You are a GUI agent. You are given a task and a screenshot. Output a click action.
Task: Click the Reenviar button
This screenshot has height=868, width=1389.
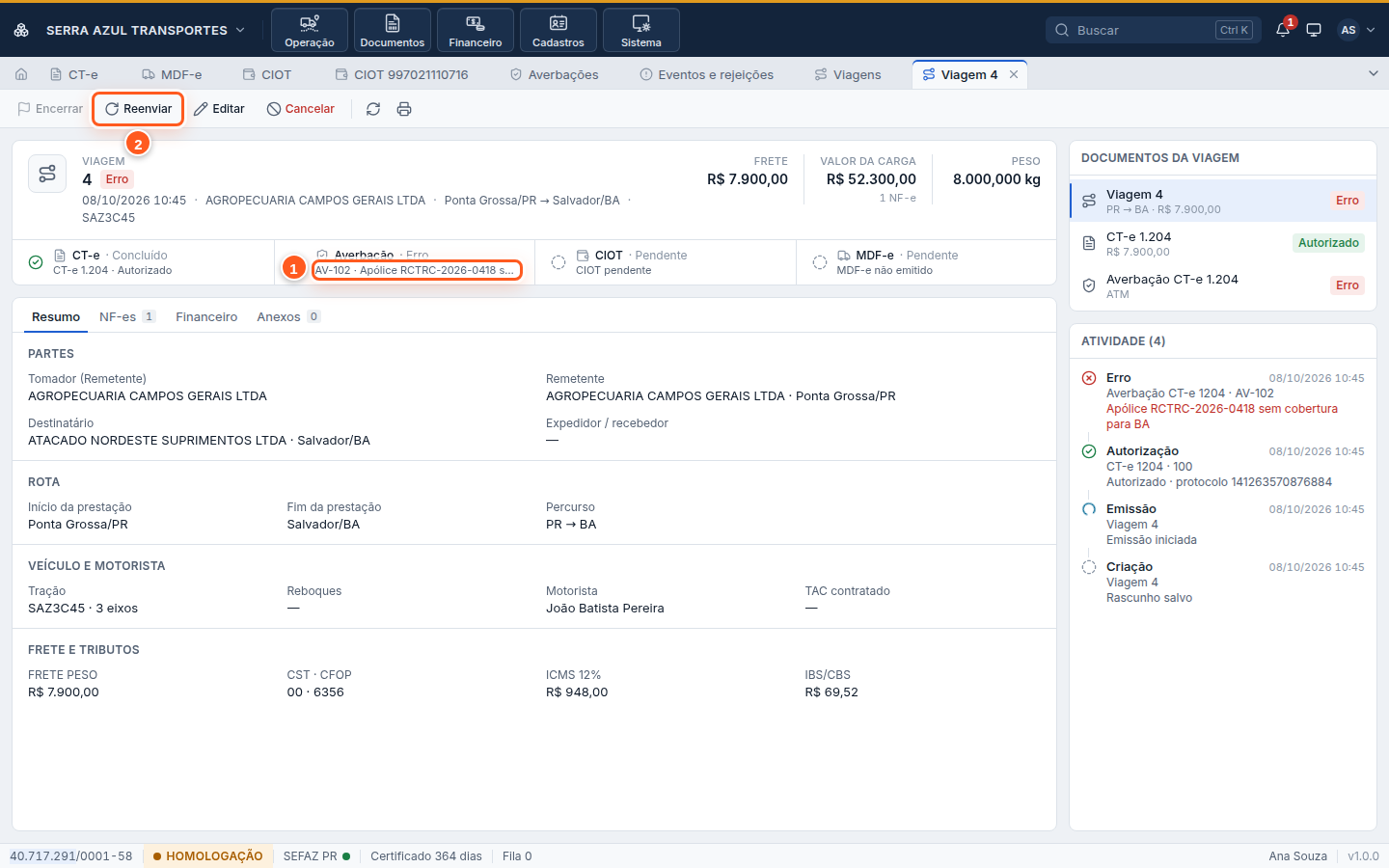click(139, 109)
